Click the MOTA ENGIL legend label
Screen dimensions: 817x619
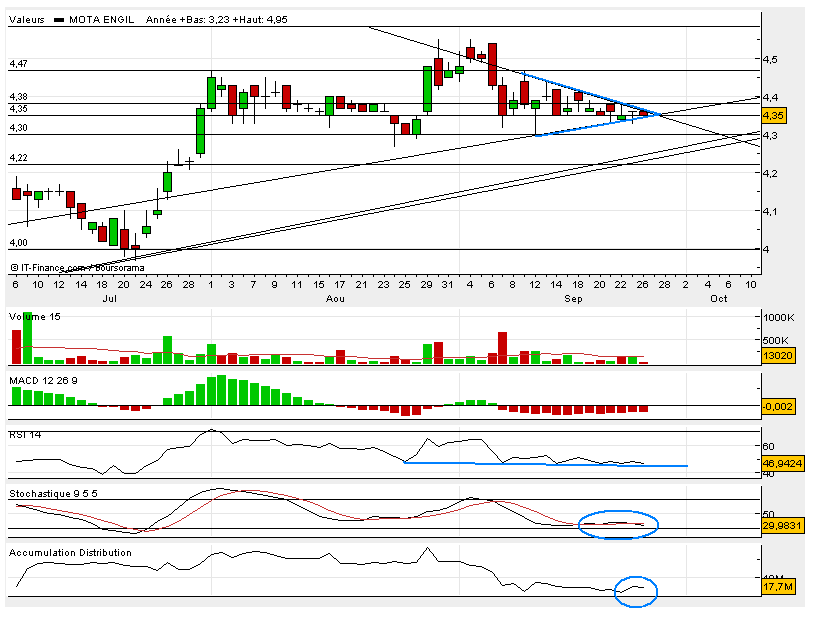[101, 20]
